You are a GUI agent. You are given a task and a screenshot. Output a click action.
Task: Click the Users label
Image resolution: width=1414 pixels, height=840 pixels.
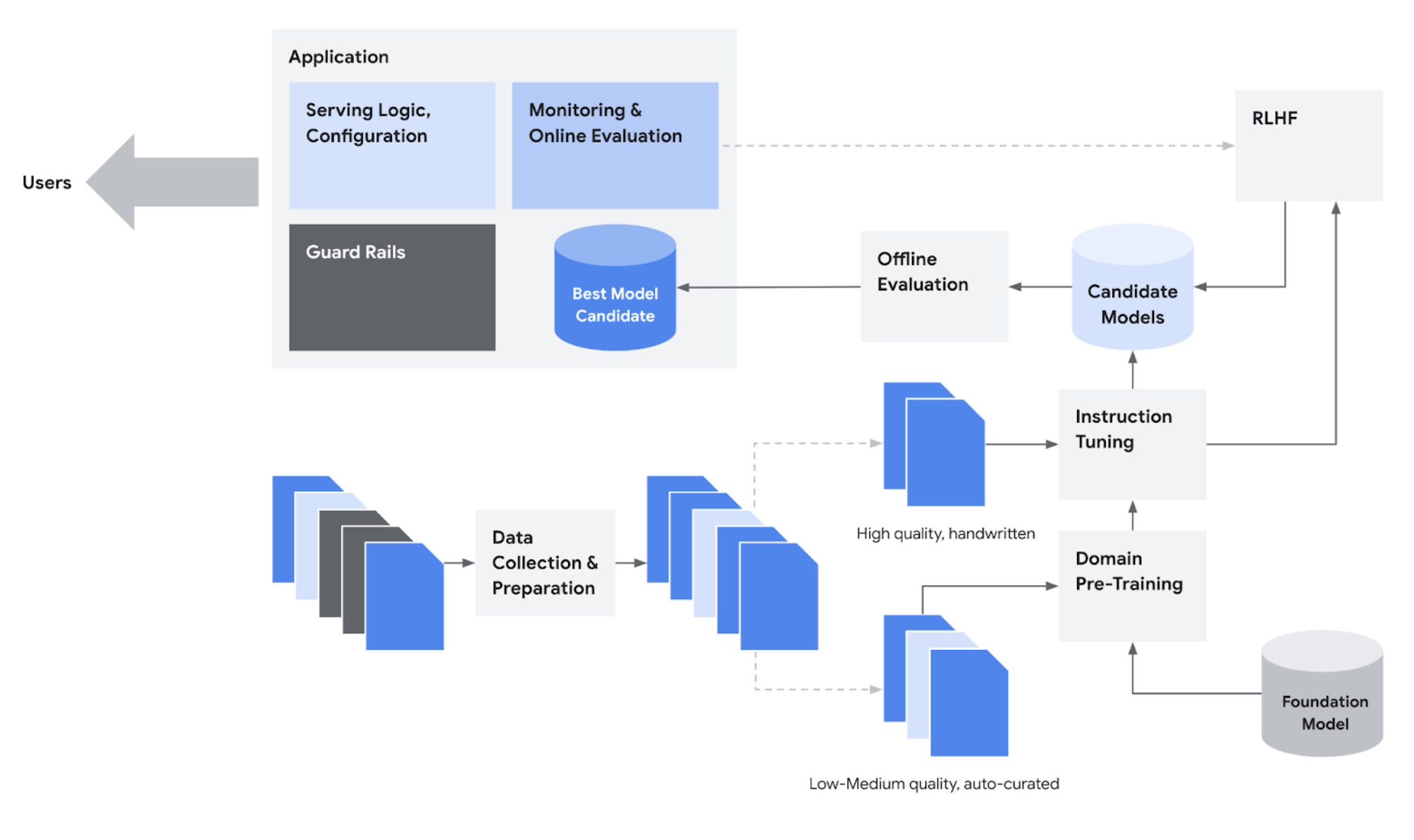[x=47, y=183]
